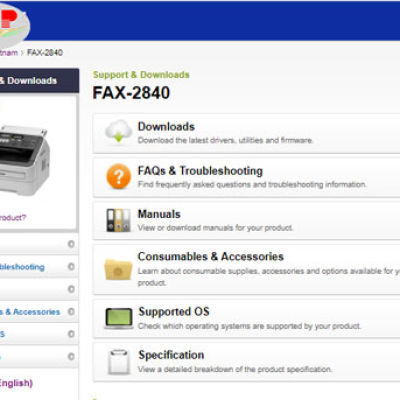Open FAQs & Troubleshooting section
This screenshot has width=400, height=400.
(x=200, y=171)
